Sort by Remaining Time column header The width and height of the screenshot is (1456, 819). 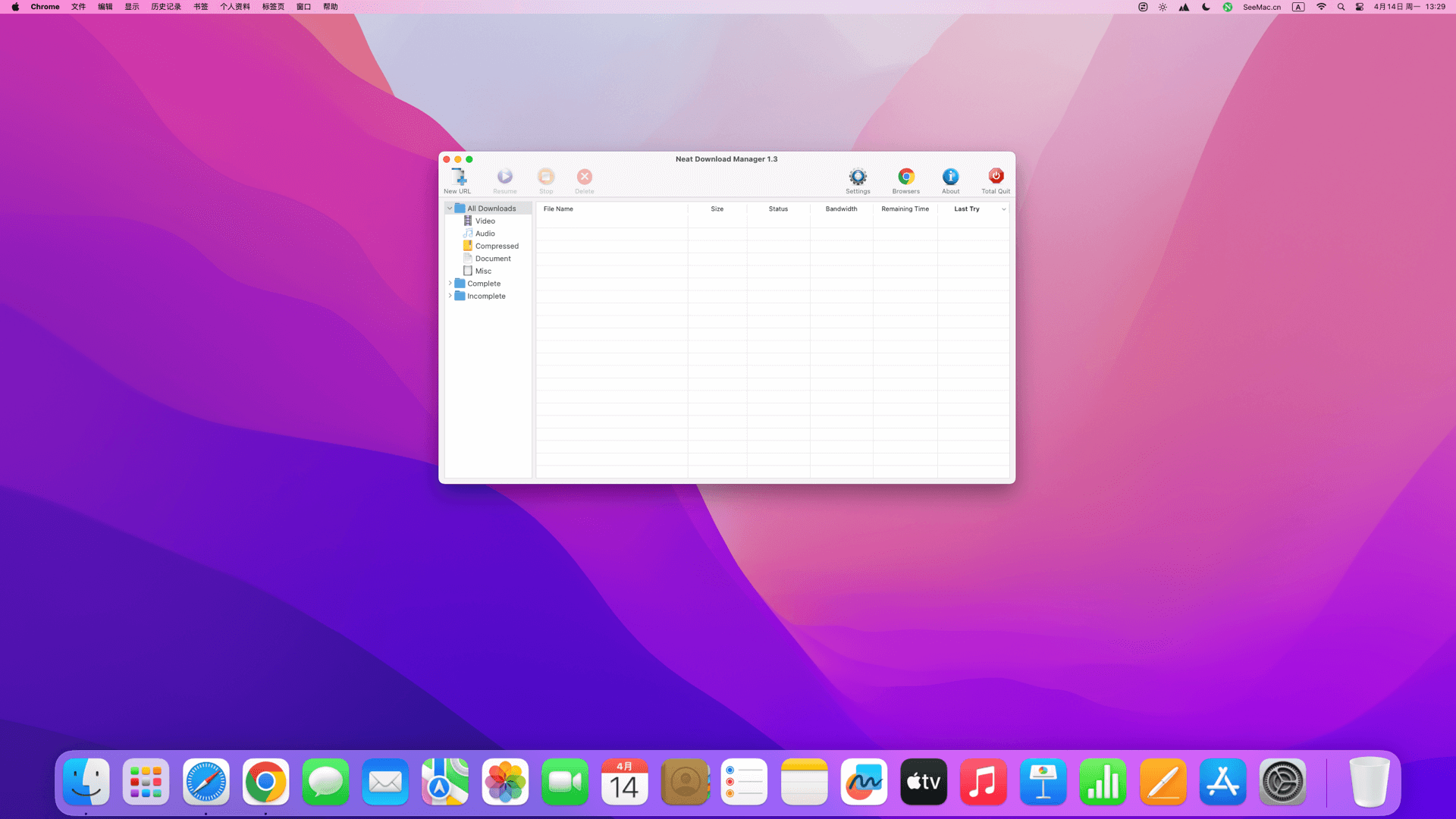pyautogui.click(x=905, y=209)
